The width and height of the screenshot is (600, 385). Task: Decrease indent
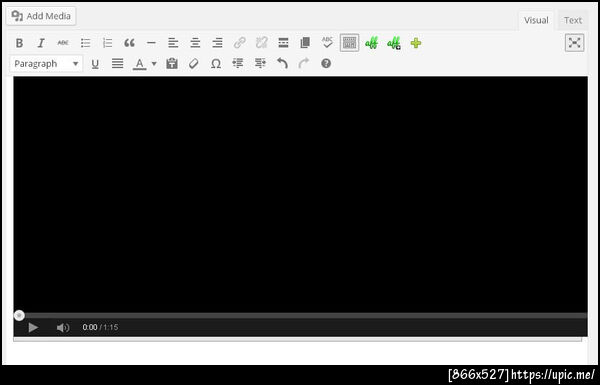tap(238, 64)
